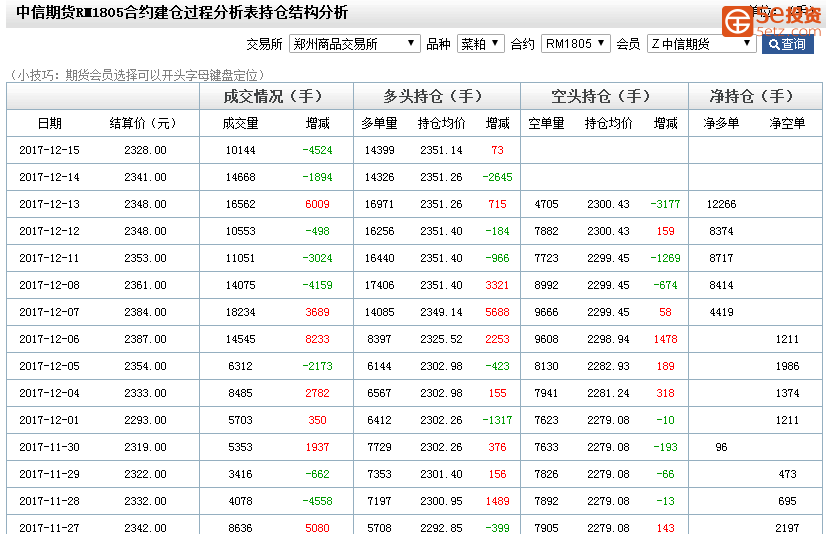The height and width of the screenshot is (534, 829).
Task: Click short average price 2298.94
Action: pos(609,339)
